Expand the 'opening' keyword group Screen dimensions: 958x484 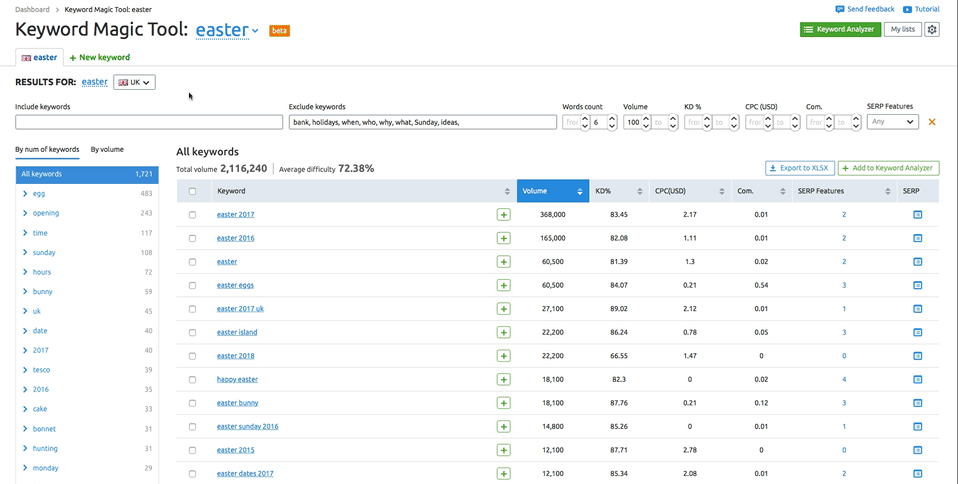coord(25,213)
